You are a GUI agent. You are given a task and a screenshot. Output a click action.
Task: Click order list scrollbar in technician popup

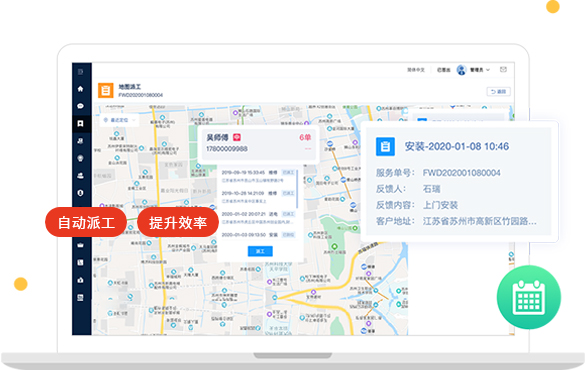(297, 189)
